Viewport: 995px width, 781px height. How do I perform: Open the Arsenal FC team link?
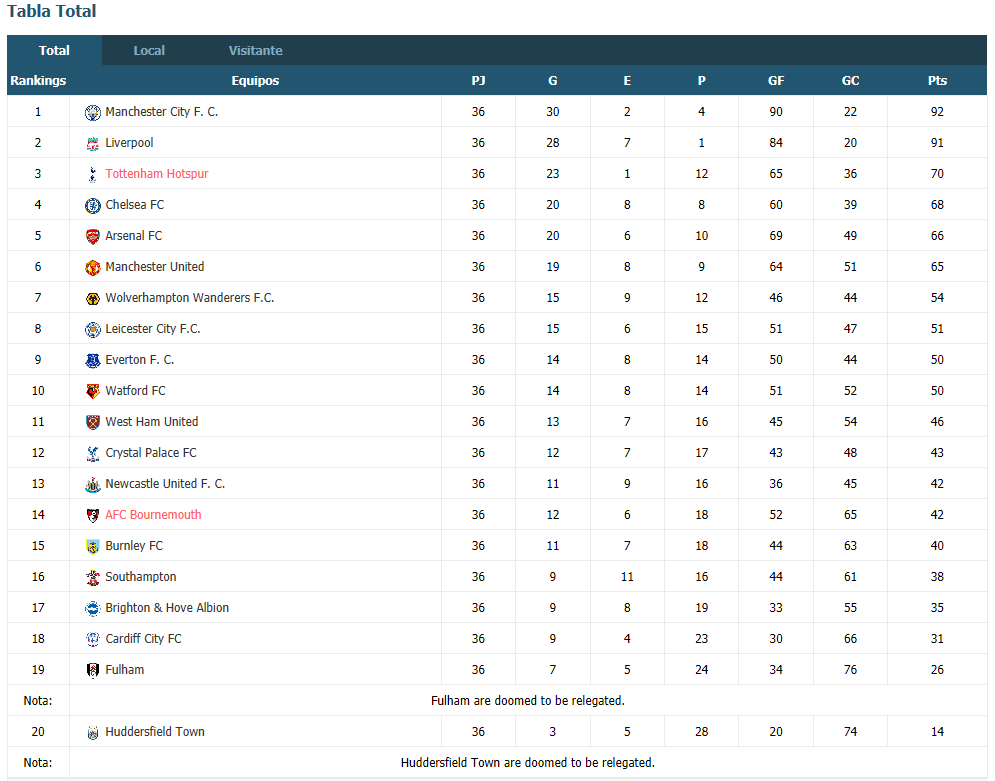[134, 236]
